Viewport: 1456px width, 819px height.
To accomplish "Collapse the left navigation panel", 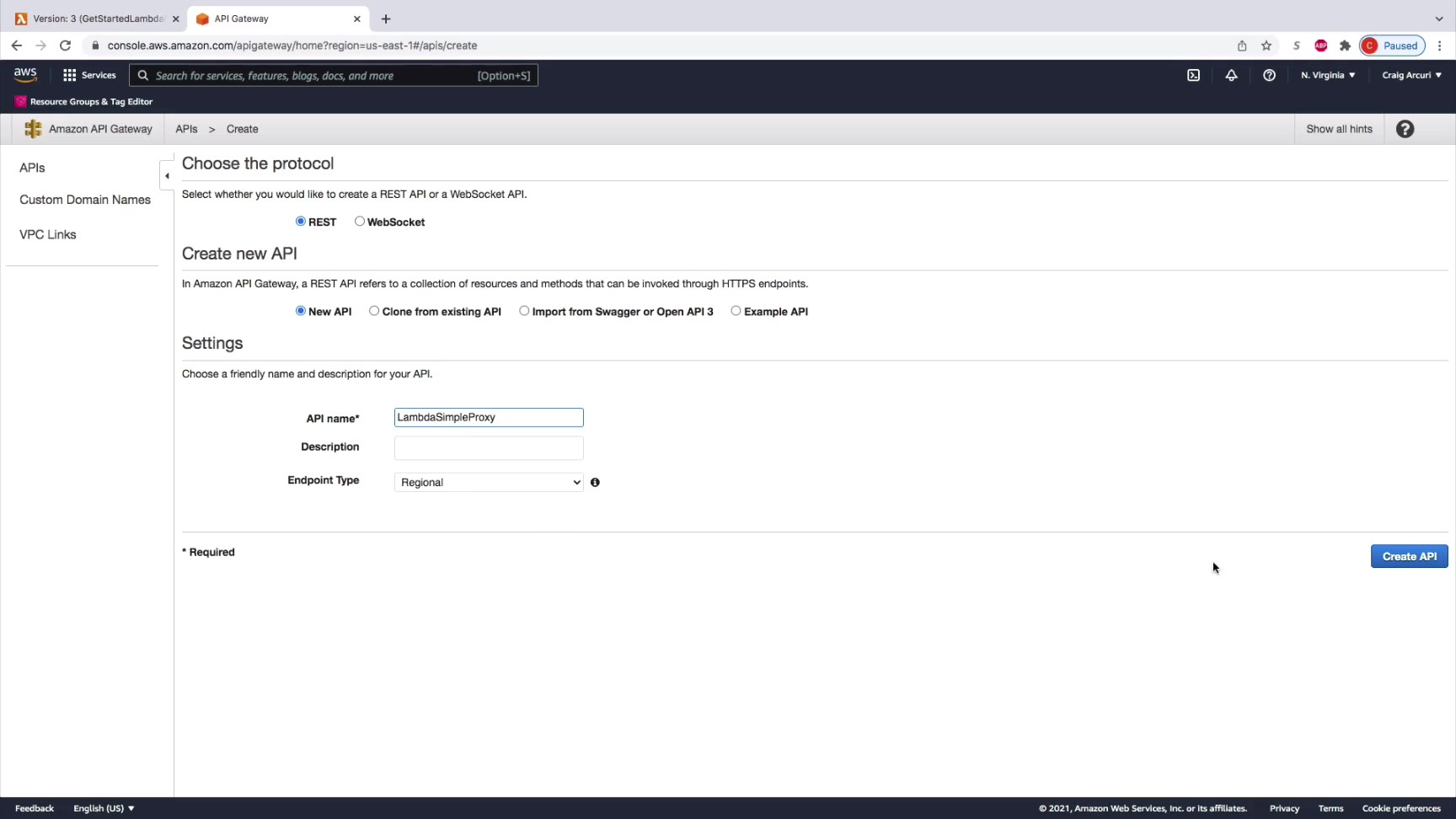I will tap(167, 176).
